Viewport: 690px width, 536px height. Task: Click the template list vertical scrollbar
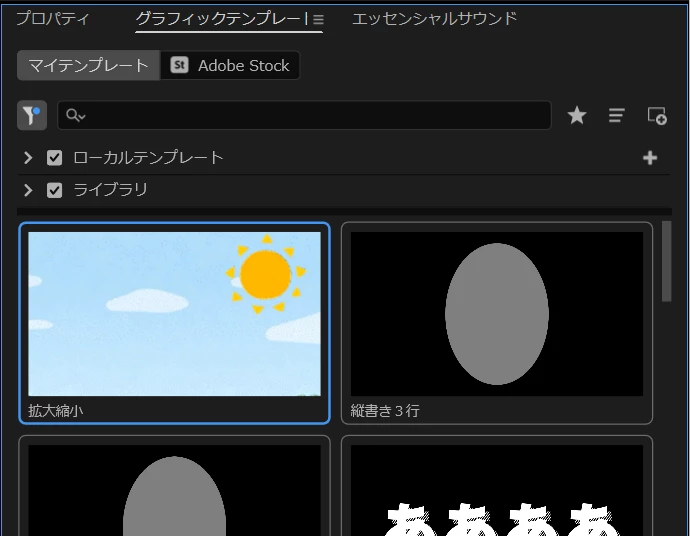tap(667, 261)
